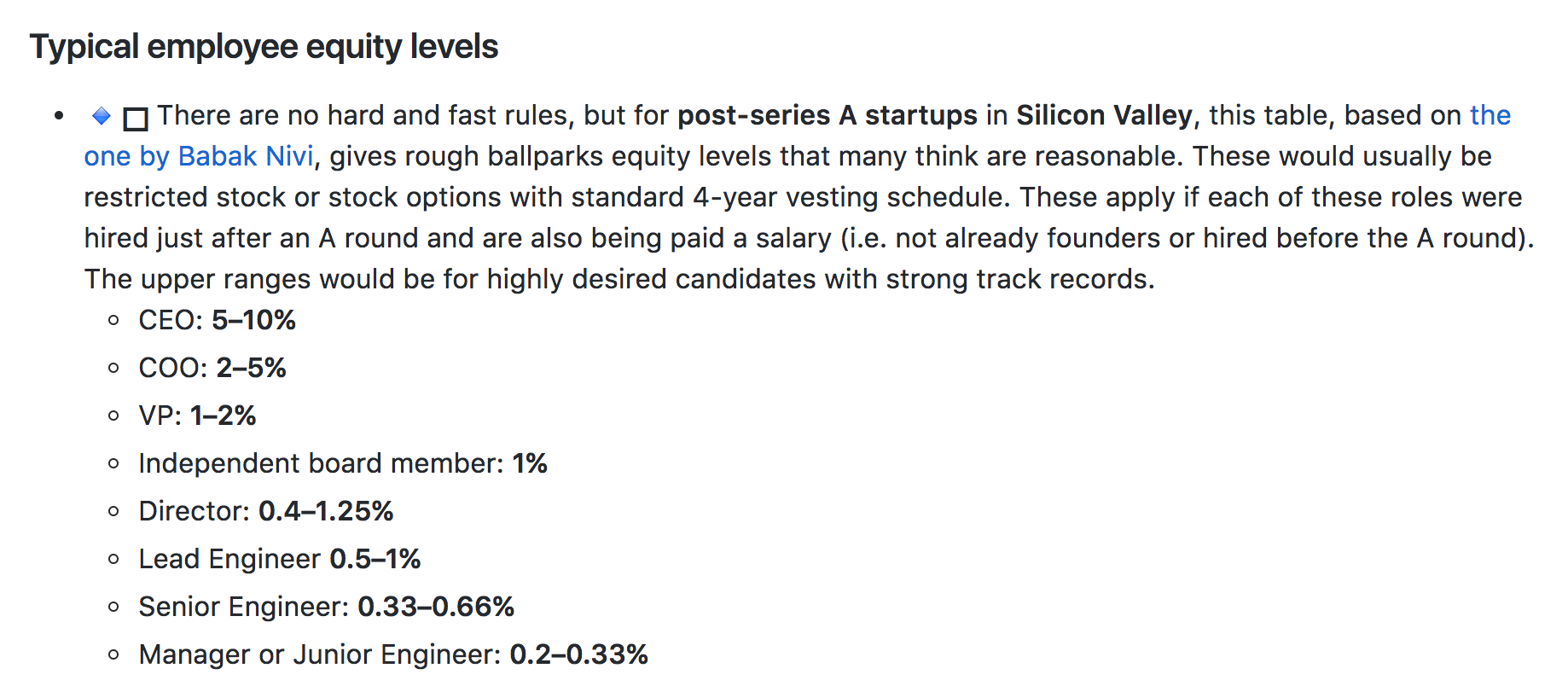
Task: Click the CEO: 5–10% list item
Action: click(217, 320)
